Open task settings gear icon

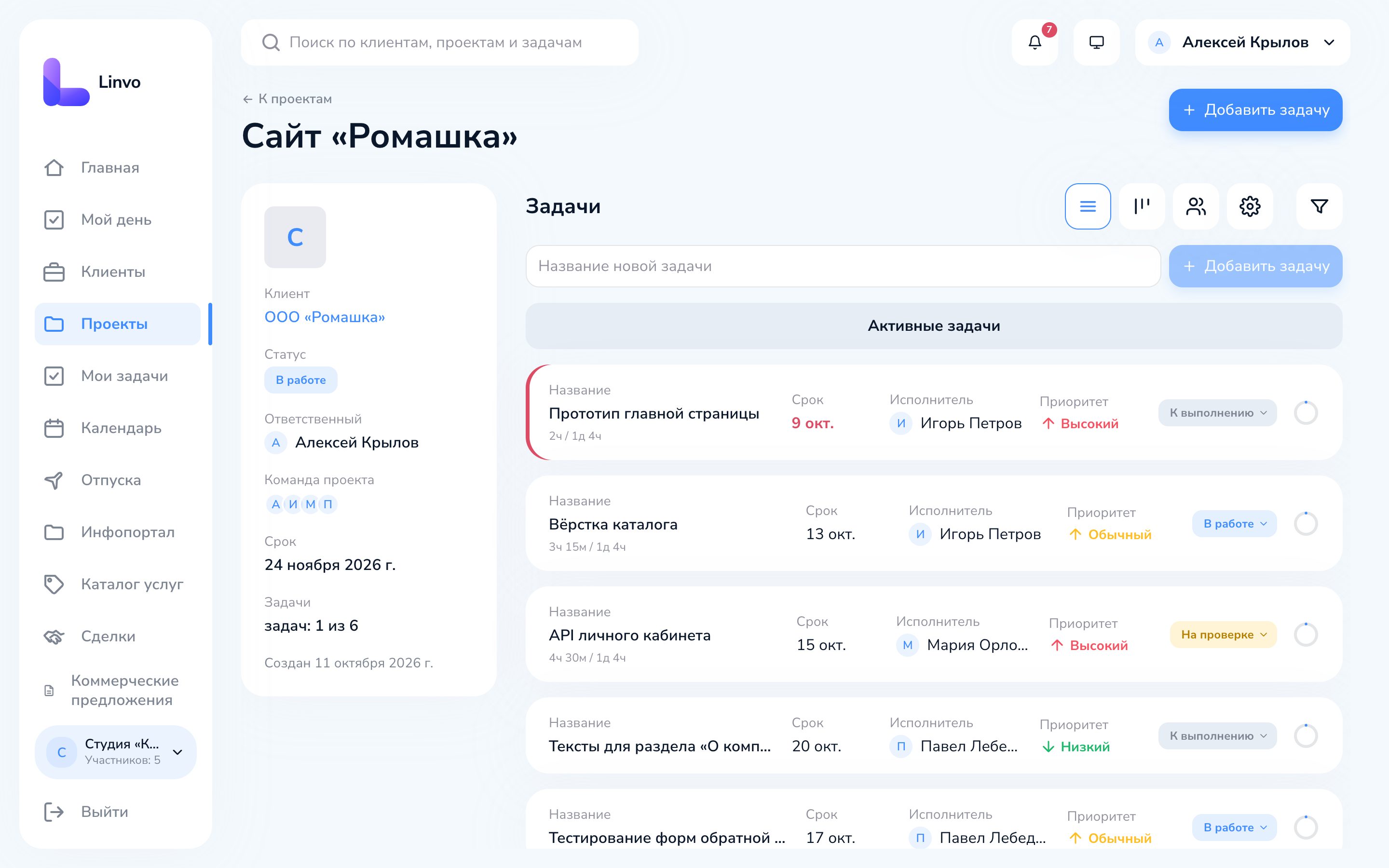point(1250,206)
